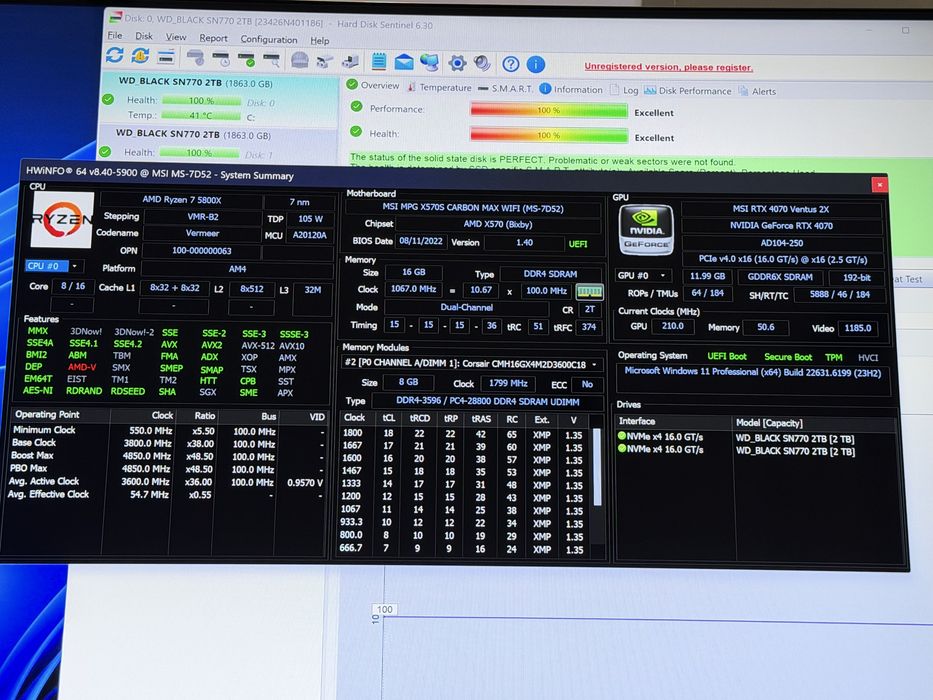
Task: Click the Ryzen CPU logo in HWiNFO
Action: tap(62, 220)
